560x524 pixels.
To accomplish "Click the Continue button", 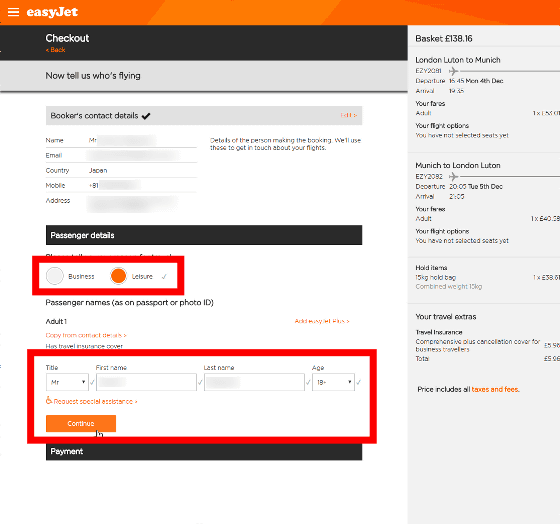I will tap(81, 424).
